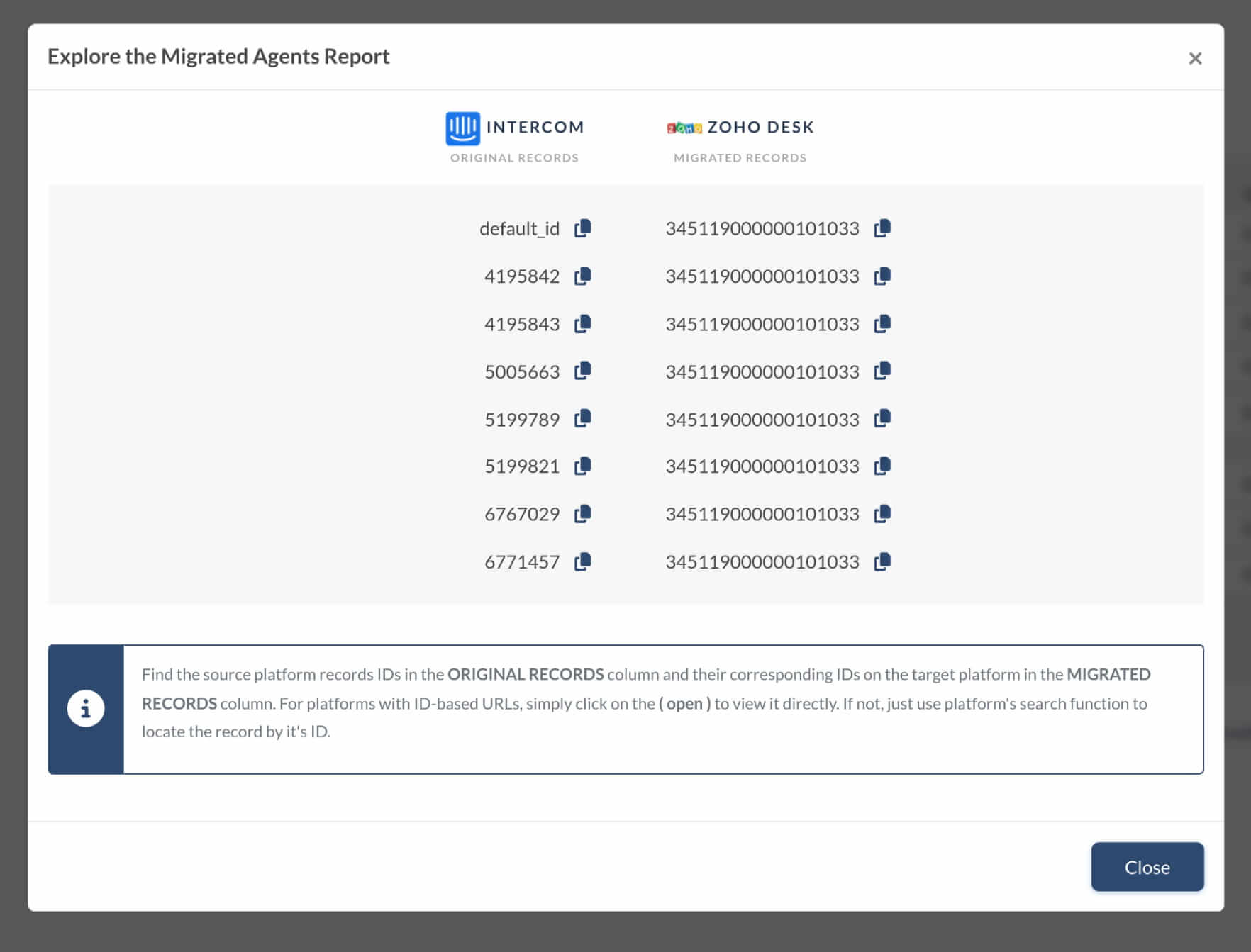This screenshot has width=1251, height=952.
Task: Copy the original record ID 6767029
Action: click(x=582, y=514)
